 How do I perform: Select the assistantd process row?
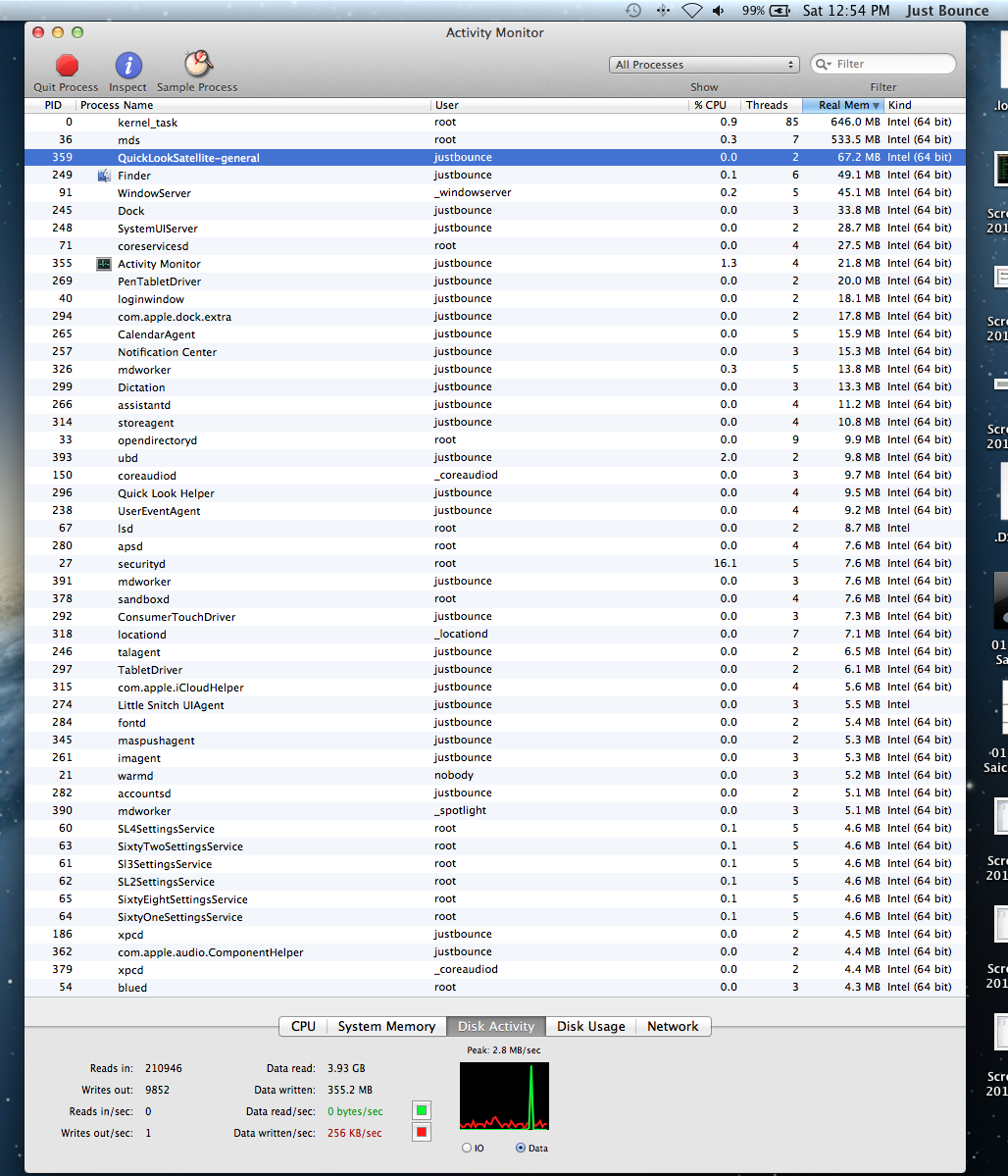(x=495, y=405)
